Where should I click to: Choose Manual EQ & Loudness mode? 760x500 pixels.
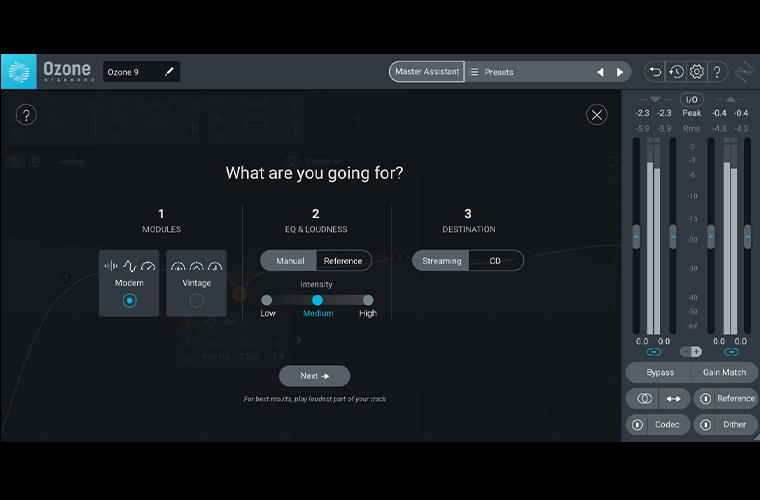[289, 261]
